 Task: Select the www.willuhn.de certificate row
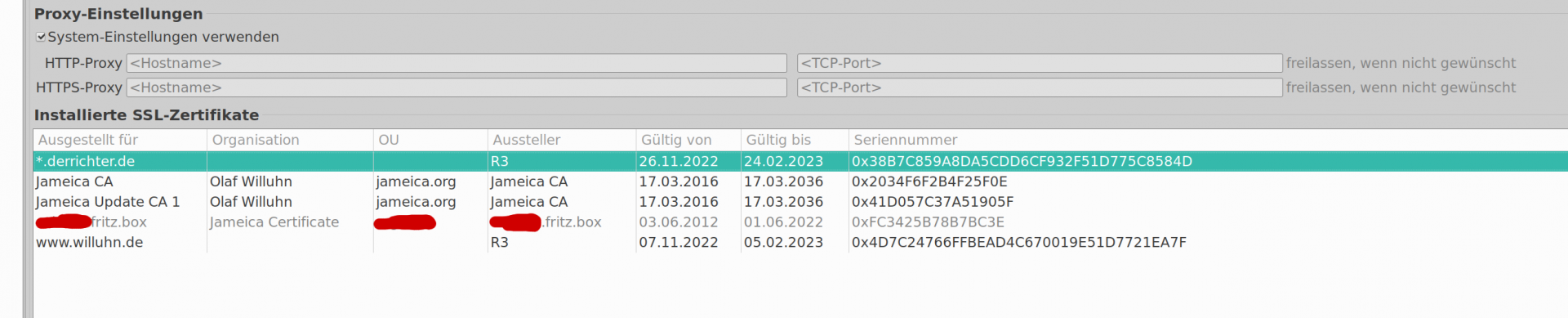tap(800, 243)
